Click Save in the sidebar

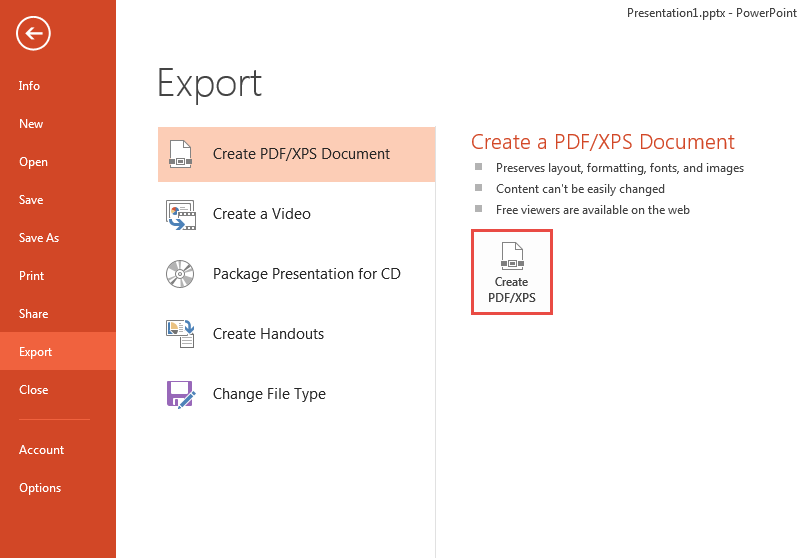tap(31, 200)
